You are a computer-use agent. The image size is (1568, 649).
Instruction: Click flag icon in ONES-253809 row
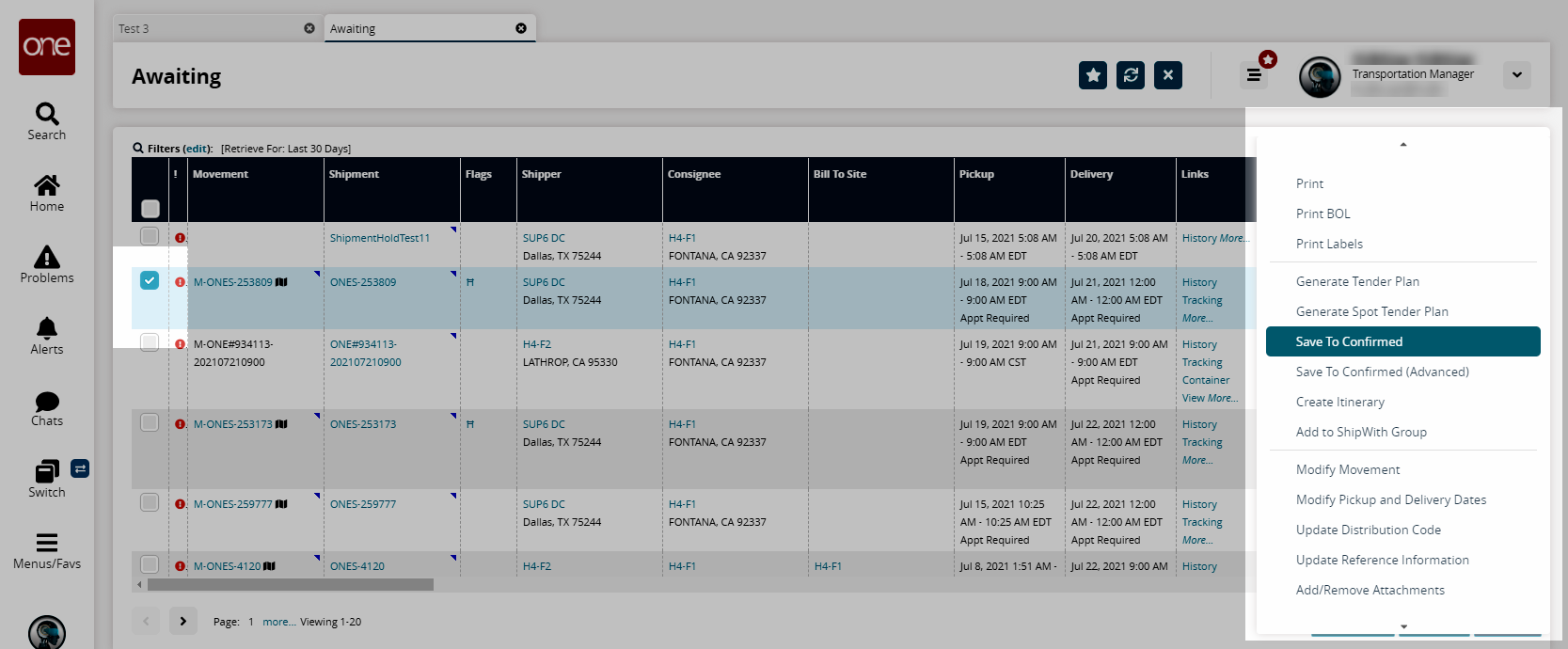[470, 282]
